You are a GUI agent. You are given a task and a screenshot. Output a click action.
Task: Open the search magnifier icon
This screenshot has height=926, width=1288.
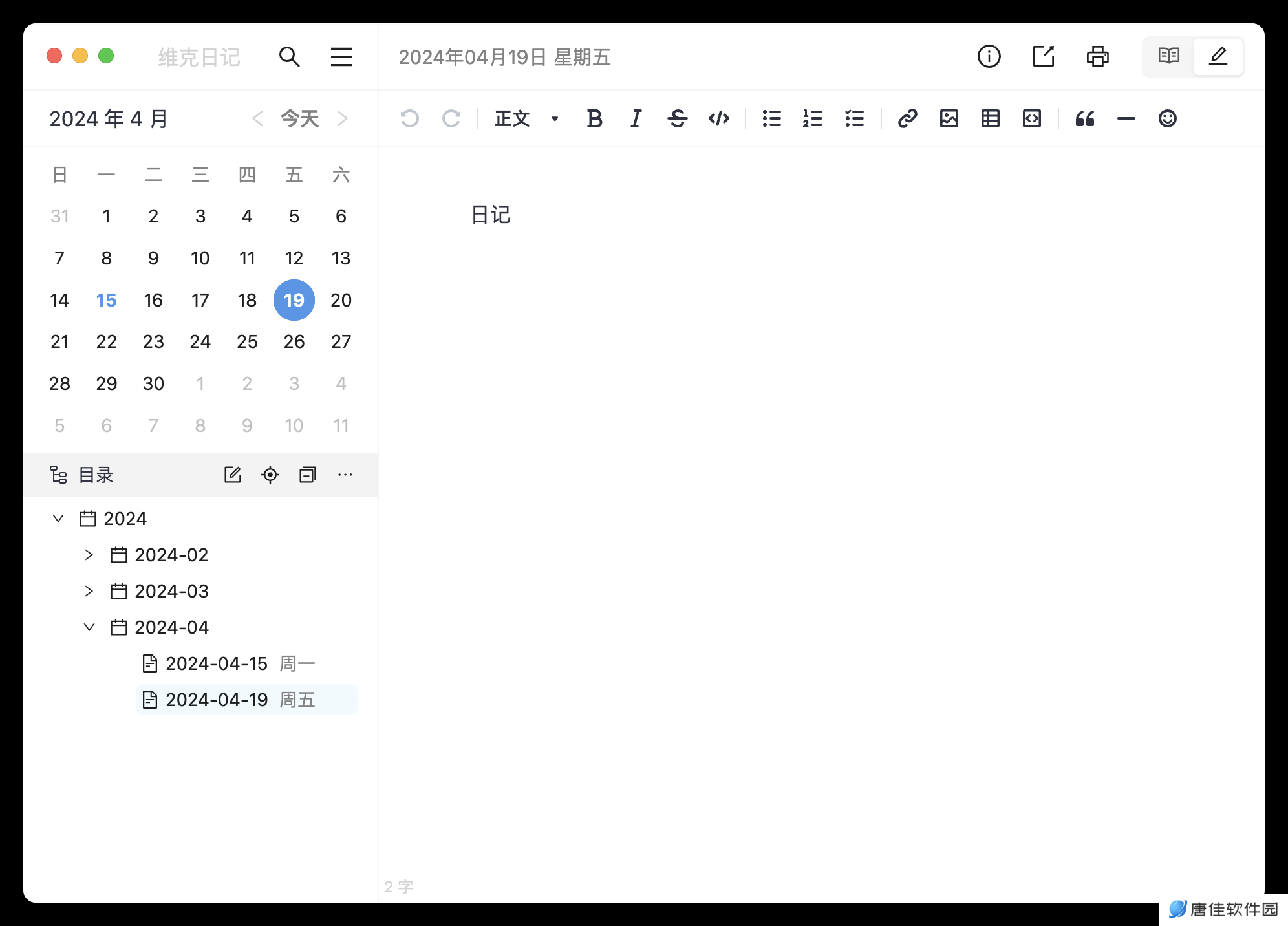click(289, 57)
